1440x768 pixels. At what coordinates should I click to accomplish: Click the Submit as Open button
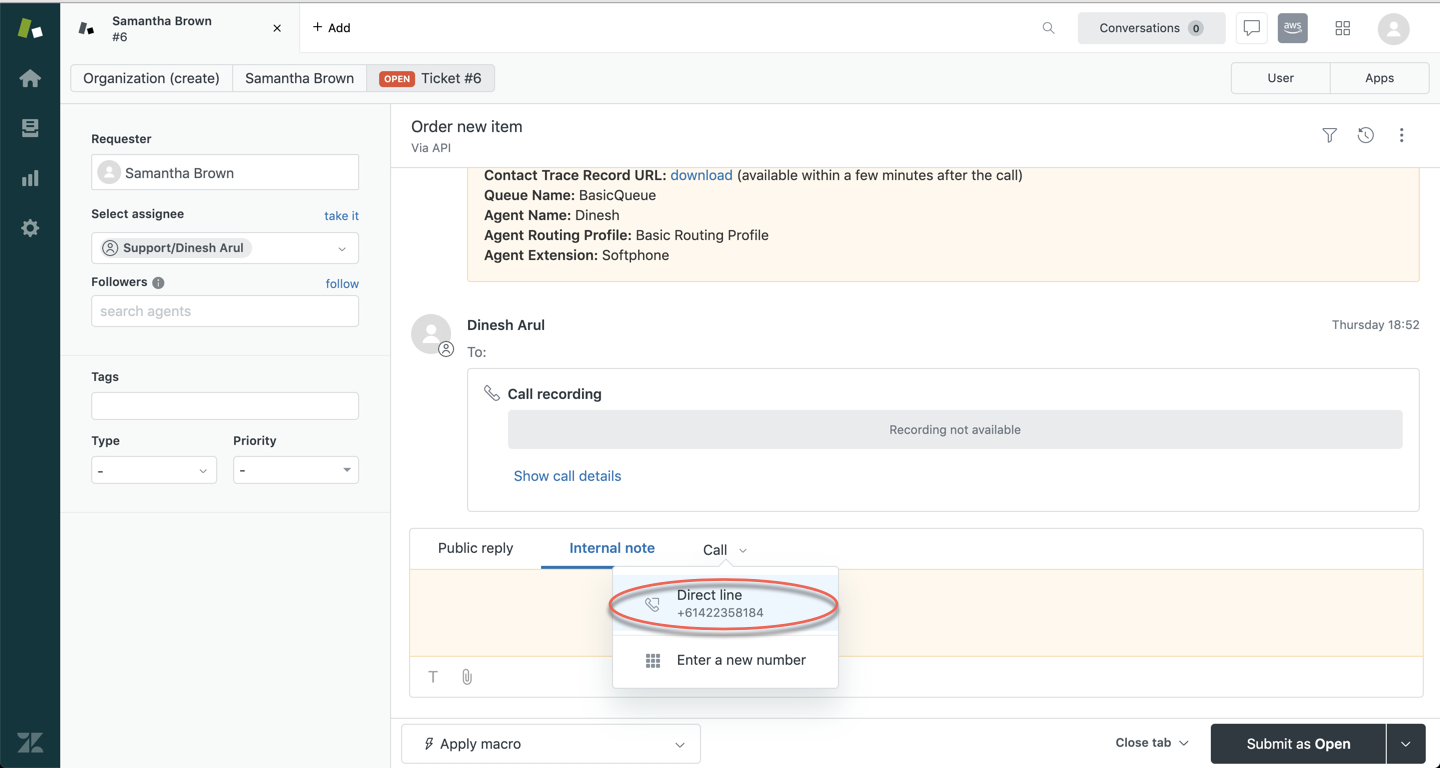pos(1297,744)
